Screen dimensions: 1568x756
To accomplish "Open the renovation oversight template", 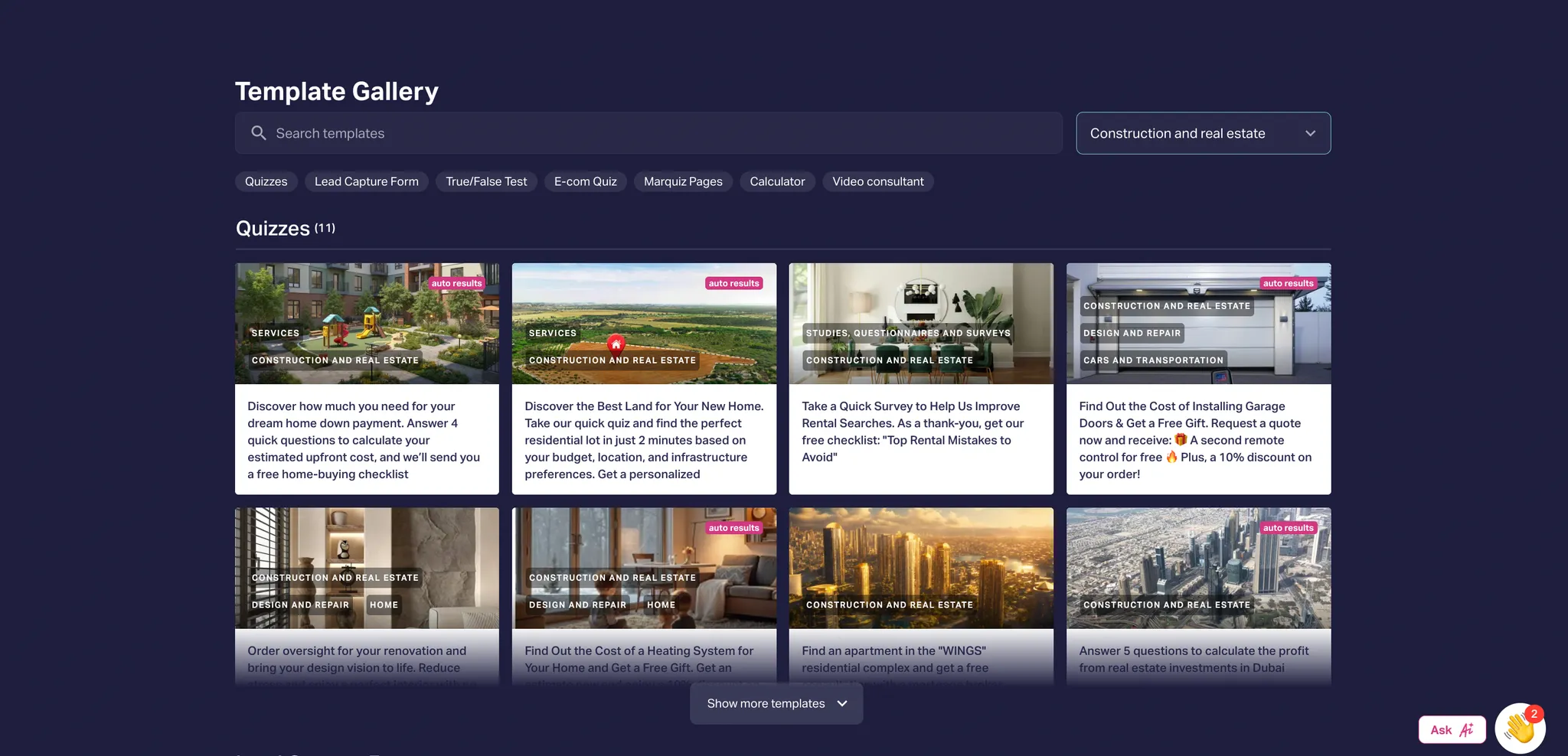I will point(367,595).
